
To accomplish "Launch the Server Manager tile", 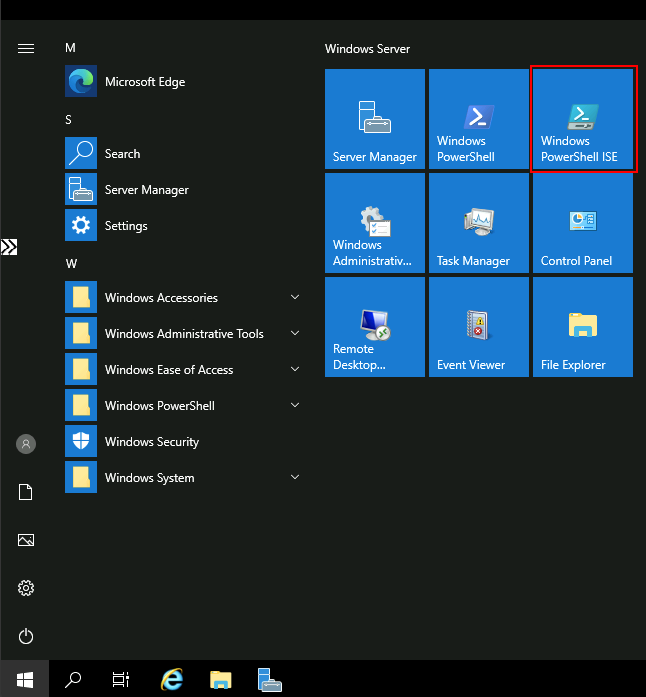I will pyautogui.click(x=375, y=120).
